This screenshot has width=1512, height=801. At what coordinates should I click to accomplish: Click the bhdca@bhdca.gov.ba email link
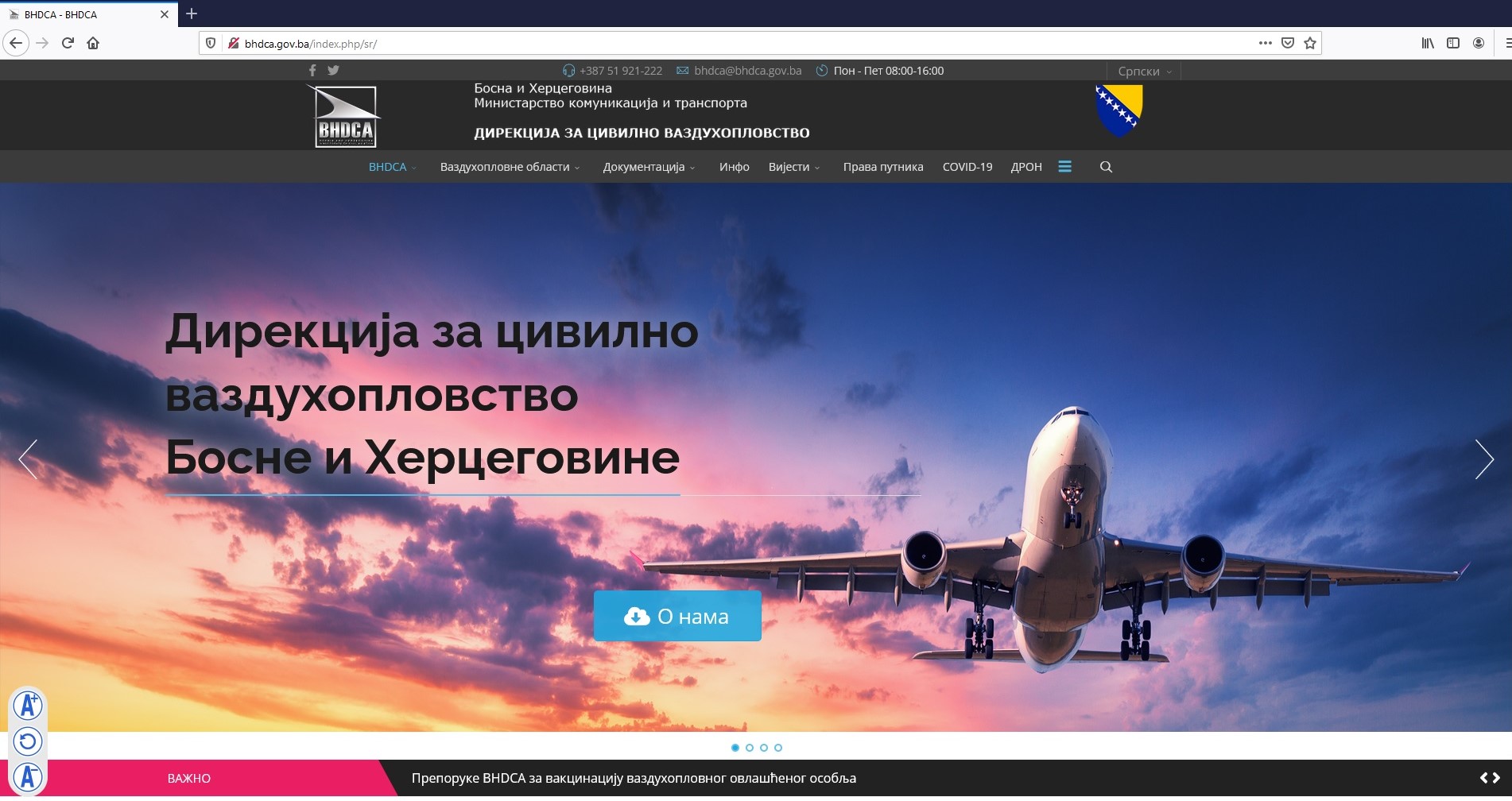747,71
